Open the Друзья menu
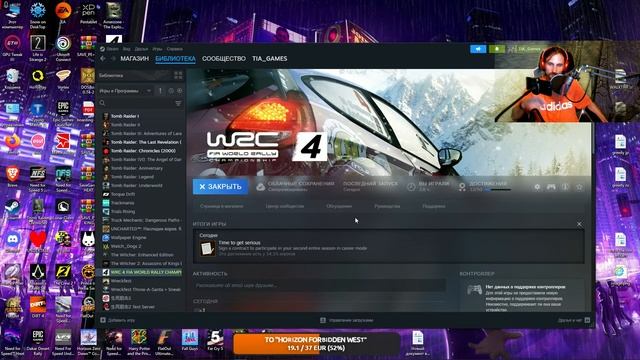Viewport: 640px width, 360px height. (x=141, y=49)
